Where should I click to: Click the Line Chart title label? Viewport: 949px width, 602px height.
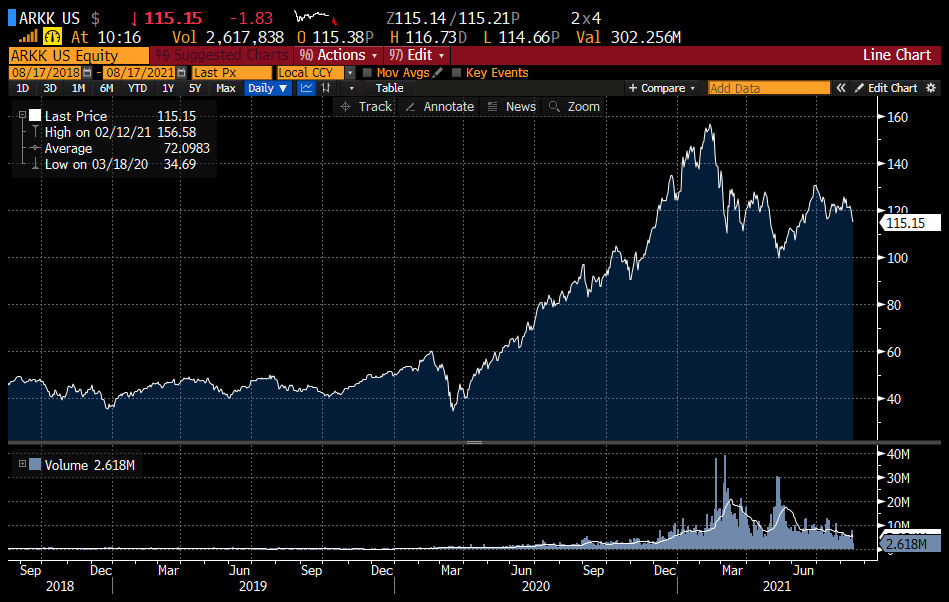coord(897,55)
